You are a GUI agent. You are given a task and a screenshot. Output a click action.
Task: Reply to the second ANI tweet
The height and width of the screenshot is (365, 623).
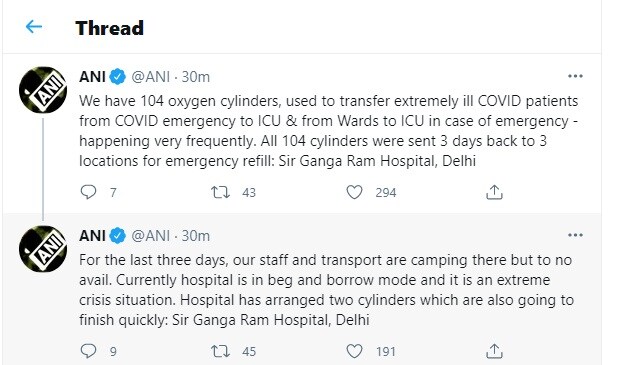click(x=88, y=351)
